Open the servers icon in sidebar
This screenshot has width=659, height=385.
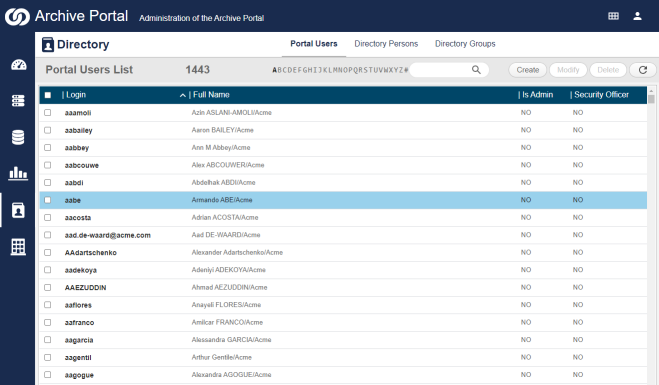point(18,101)
